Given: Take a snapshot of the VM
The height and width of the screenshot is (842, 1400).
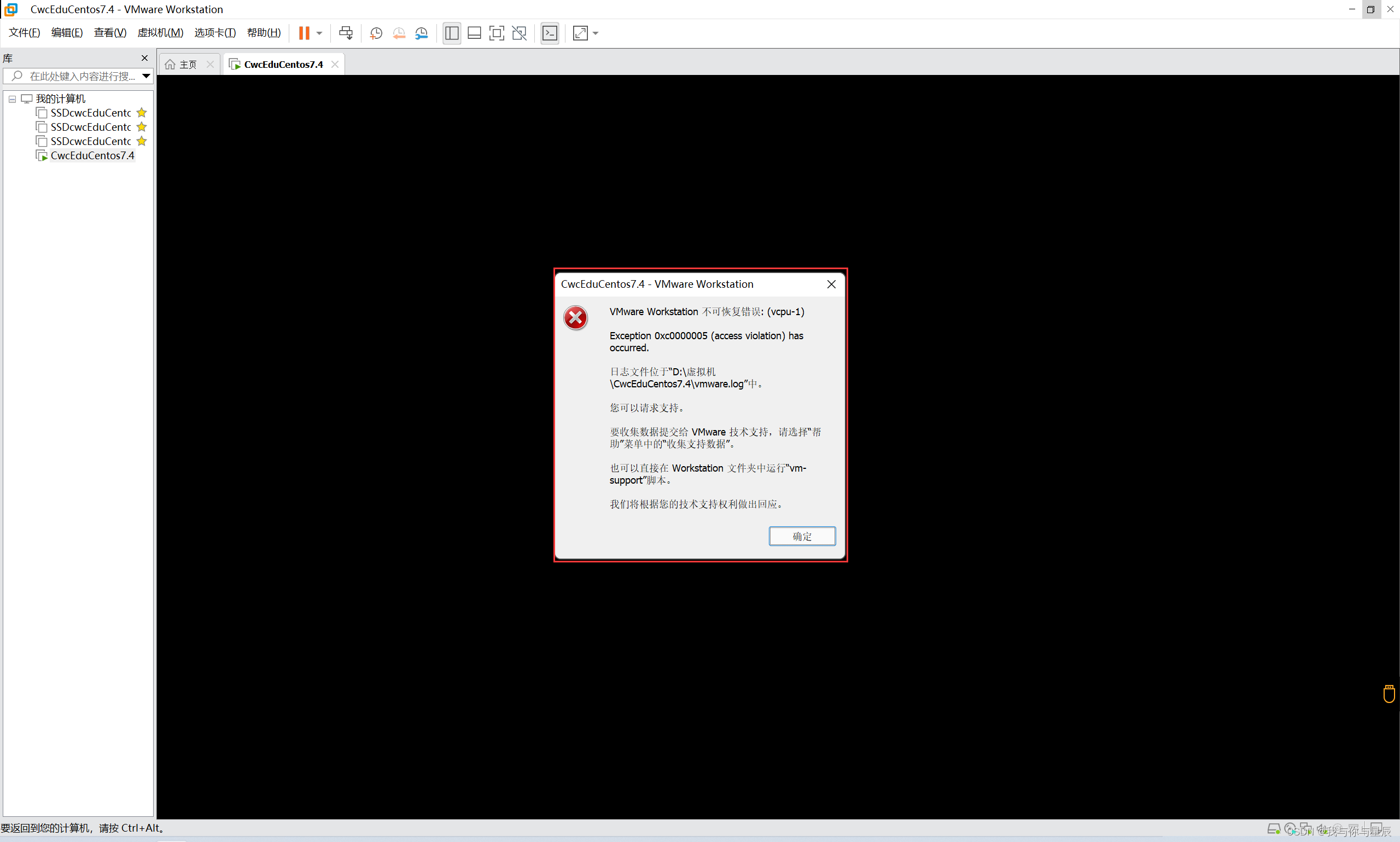Looking at the screenshot, I should (375, 33).
